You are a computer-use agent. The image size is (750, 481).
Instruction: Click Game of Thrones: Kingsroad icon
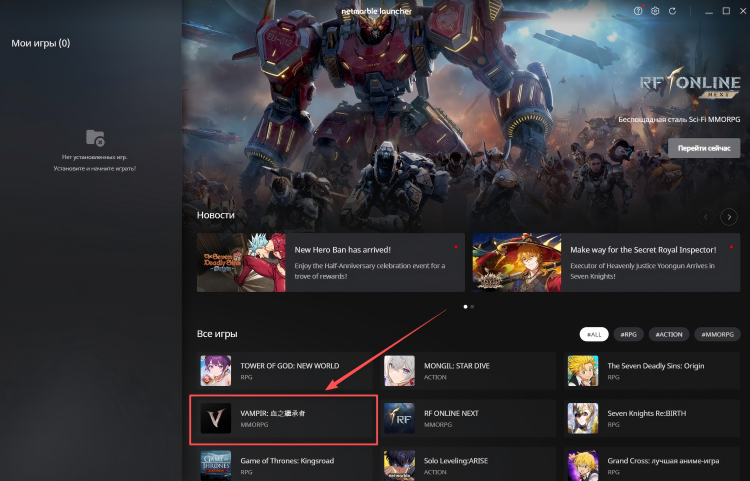pyautogui.click(x=216, y=465)
